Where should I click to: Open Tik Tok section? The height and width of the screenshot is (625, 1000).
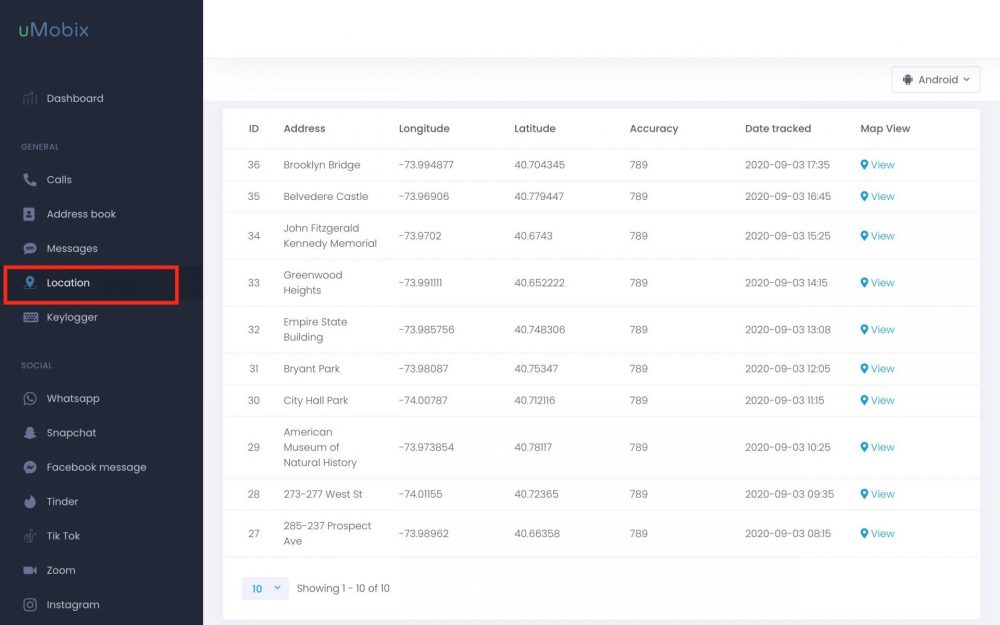pyautogui.click(x=63, y=536)
